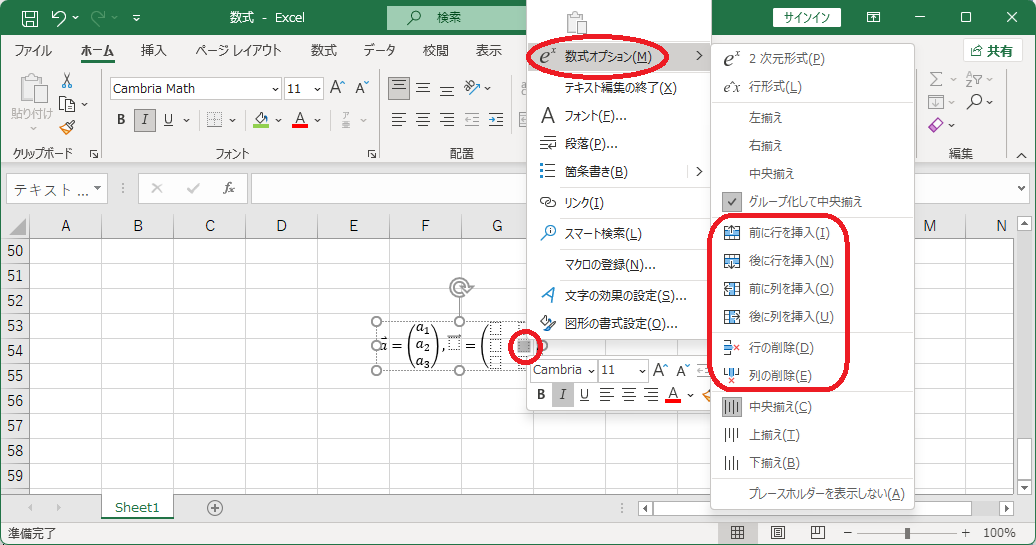This screenshot has height=545, width=1036.
Task: Click the ribbon Align Left icon
Action: tap(398, 120)
